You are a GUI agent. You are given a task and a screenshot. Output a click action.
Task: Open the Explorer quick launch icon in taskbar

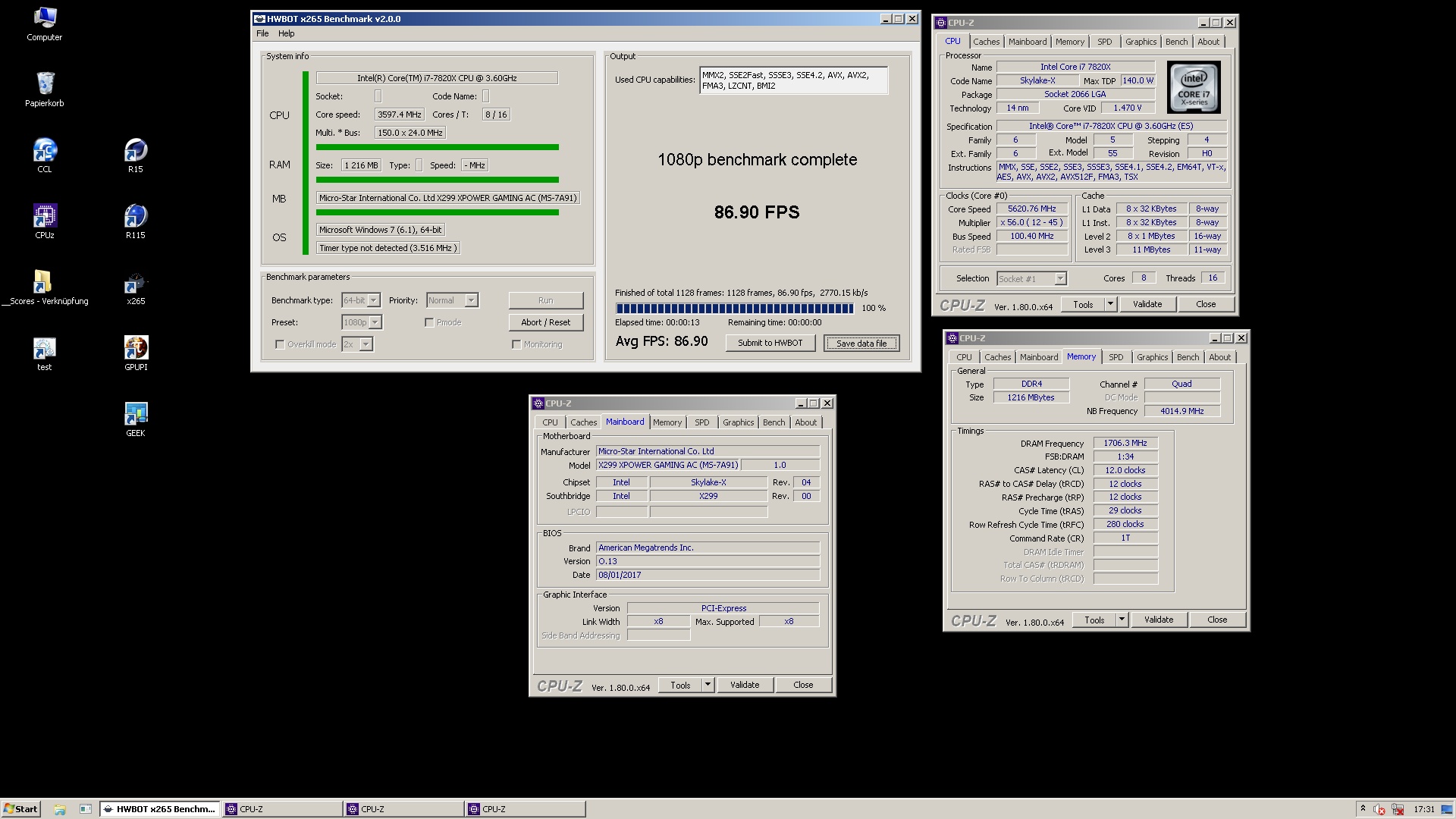pyautogui.click(x=60, y=809)
